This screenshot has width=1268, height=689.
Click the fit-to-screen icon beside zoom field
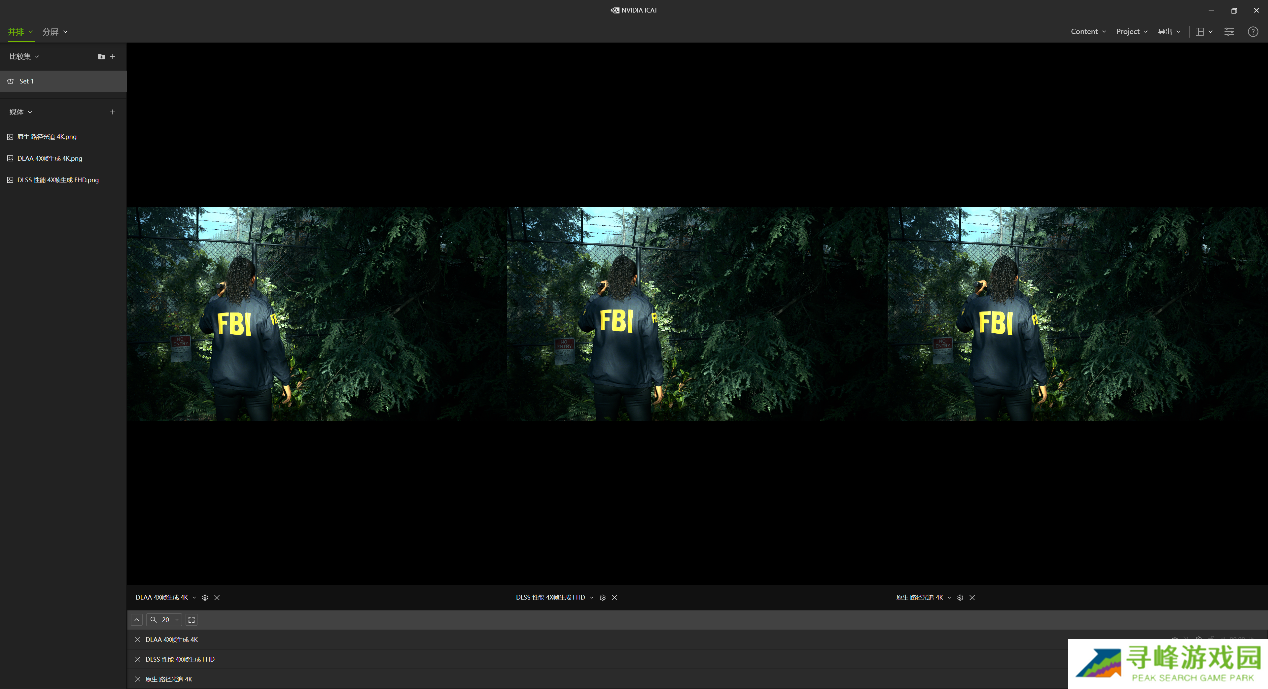(192, 620)
